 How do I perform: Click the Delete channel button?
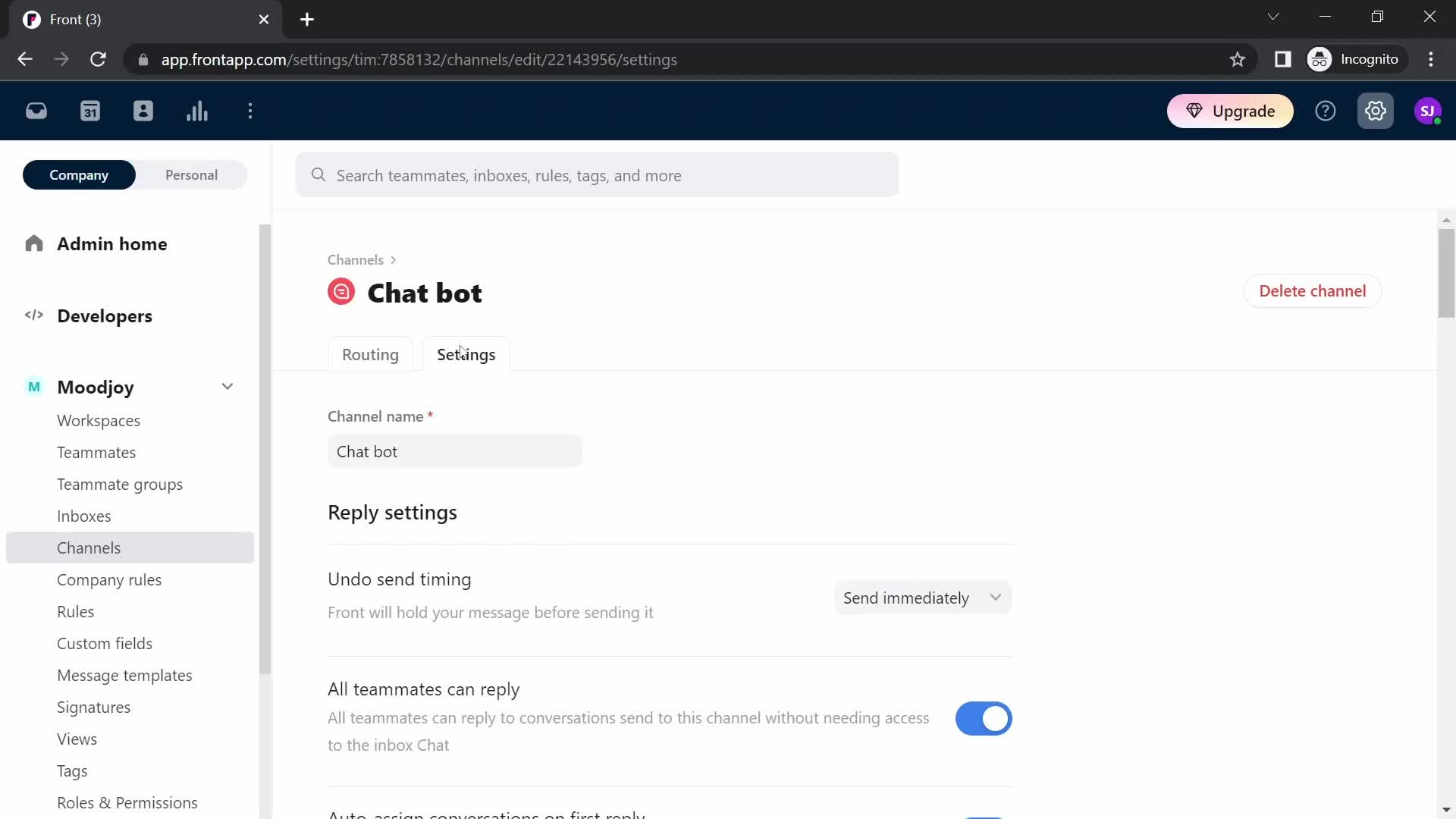pos(1313,291)
